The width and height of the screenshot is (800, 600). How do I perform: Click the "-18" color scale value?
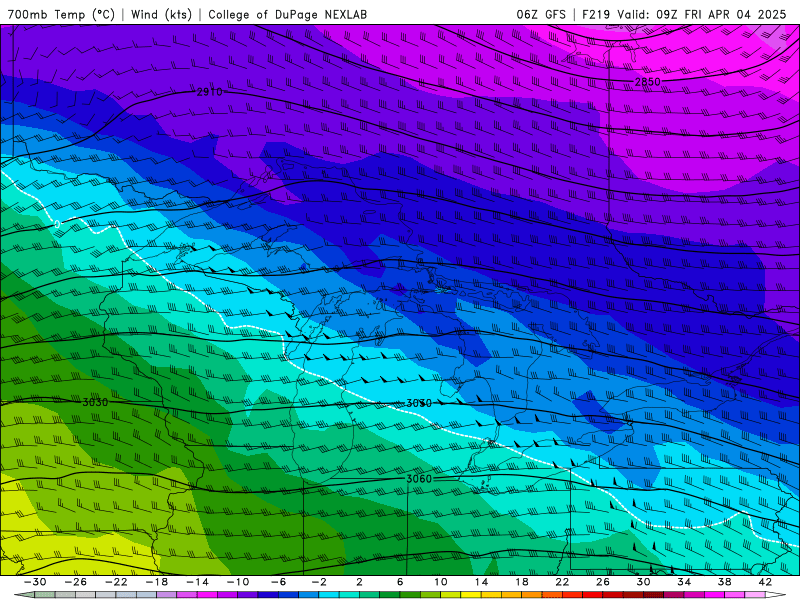point(157,582)
